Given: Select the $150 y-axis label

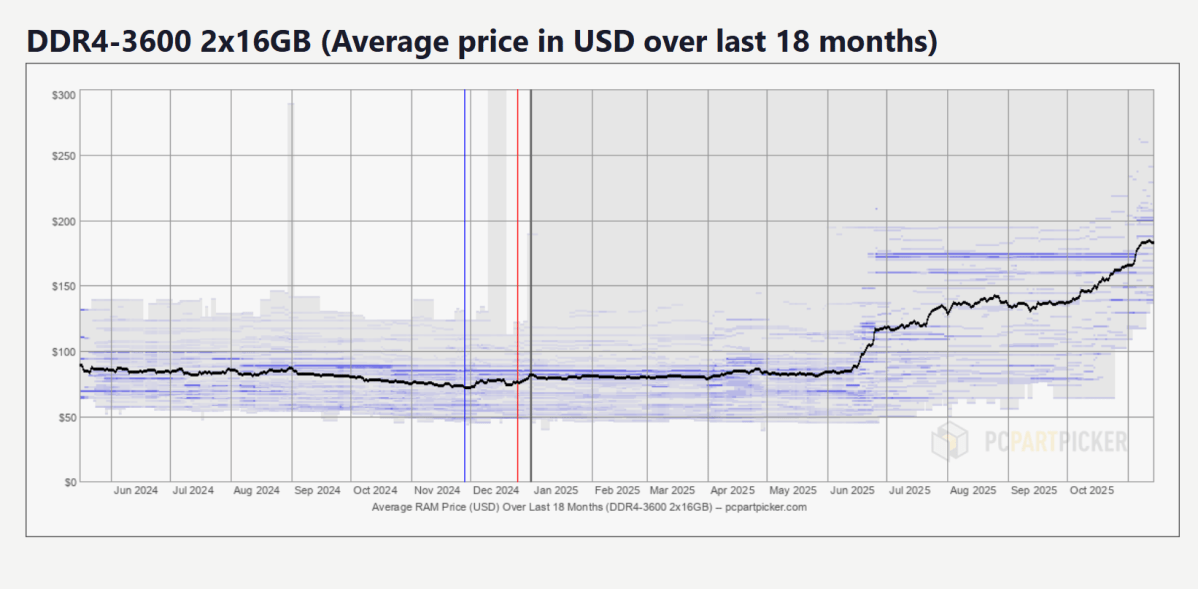Looking at the screenshot, I should (64, 287).
